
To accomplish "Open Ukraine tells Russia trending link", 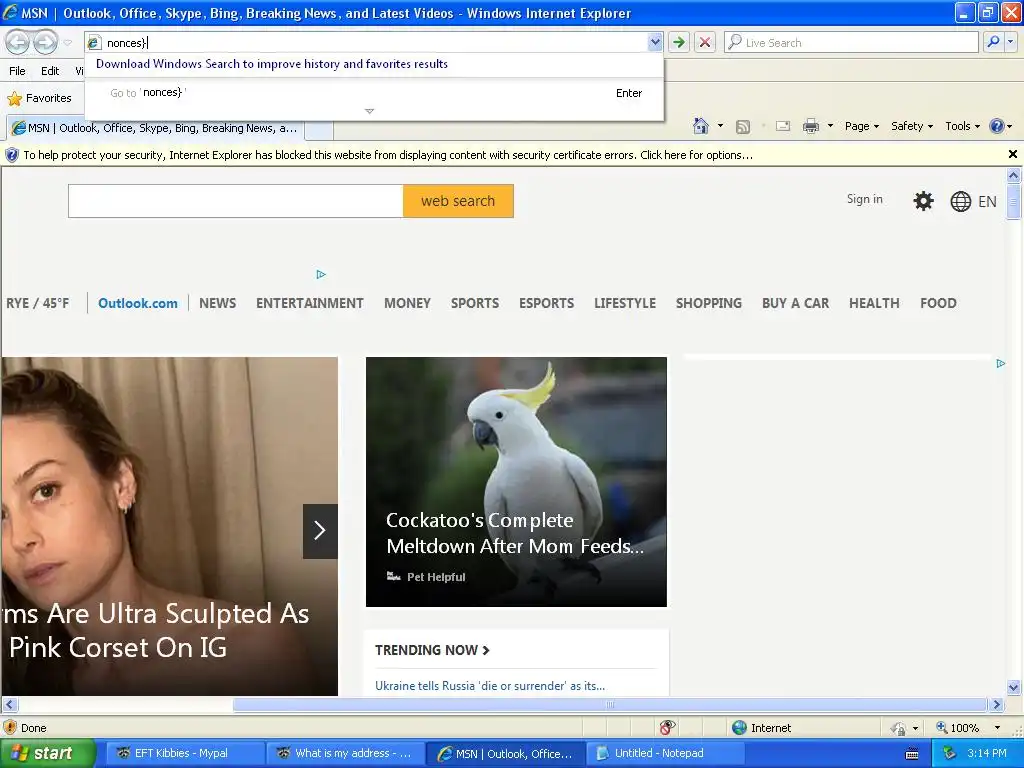I will [490, 686].
